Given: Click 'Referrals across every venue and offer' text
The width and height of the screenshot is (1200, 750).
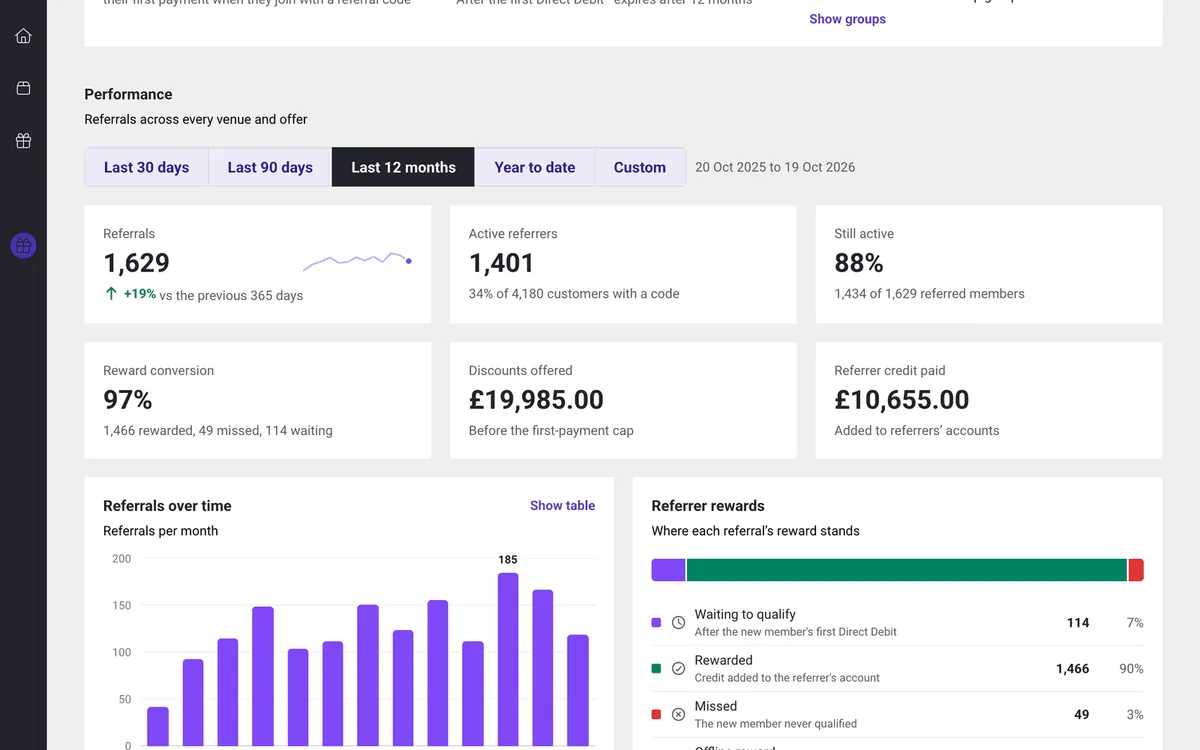Looking at the screenshot, I should coord(196,119).
